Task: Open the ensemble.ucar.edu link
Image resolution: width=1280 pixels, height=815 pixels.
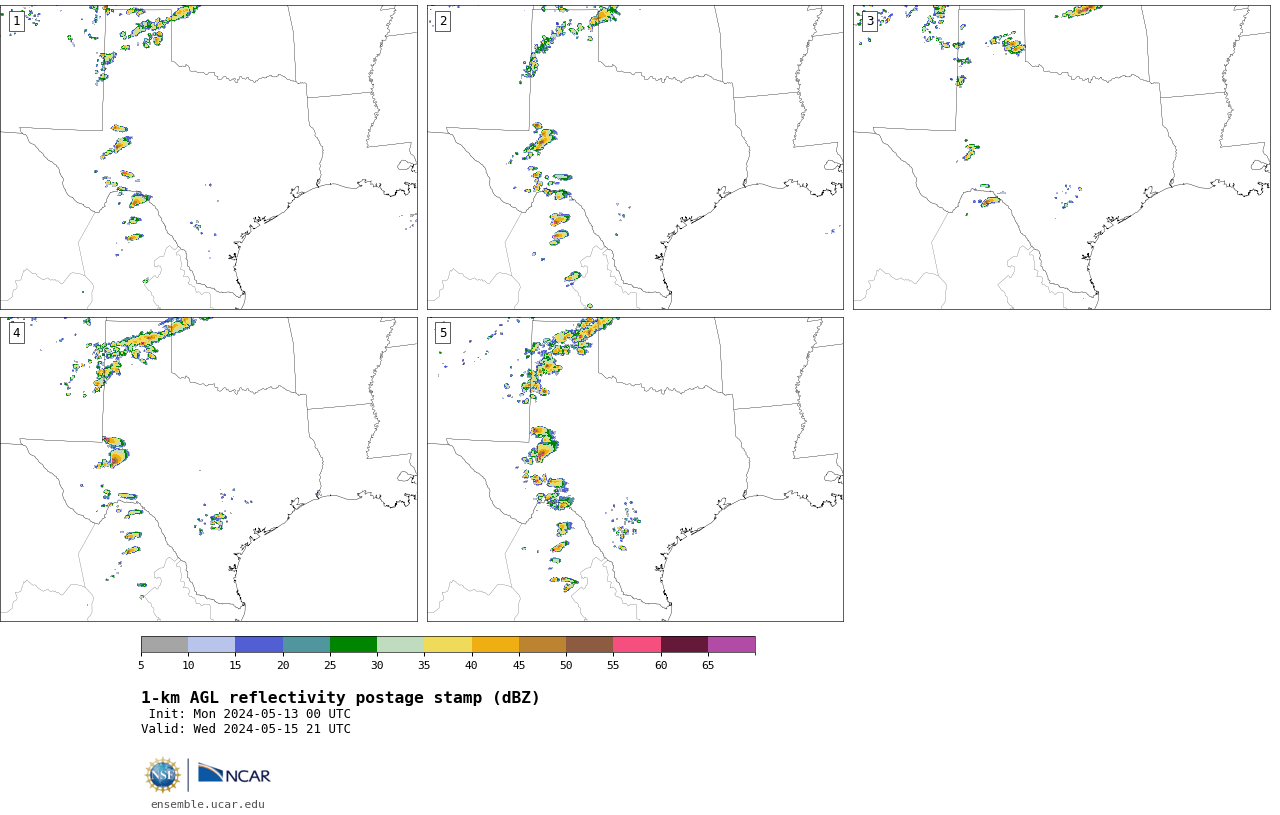Action: 208,804
